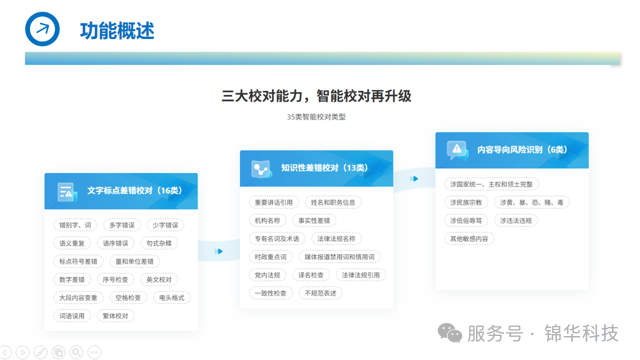
Task: Click the 涉黄、暴、恐、赌、毒 tag
Action: pyautogui.click(x=532, y=202)
